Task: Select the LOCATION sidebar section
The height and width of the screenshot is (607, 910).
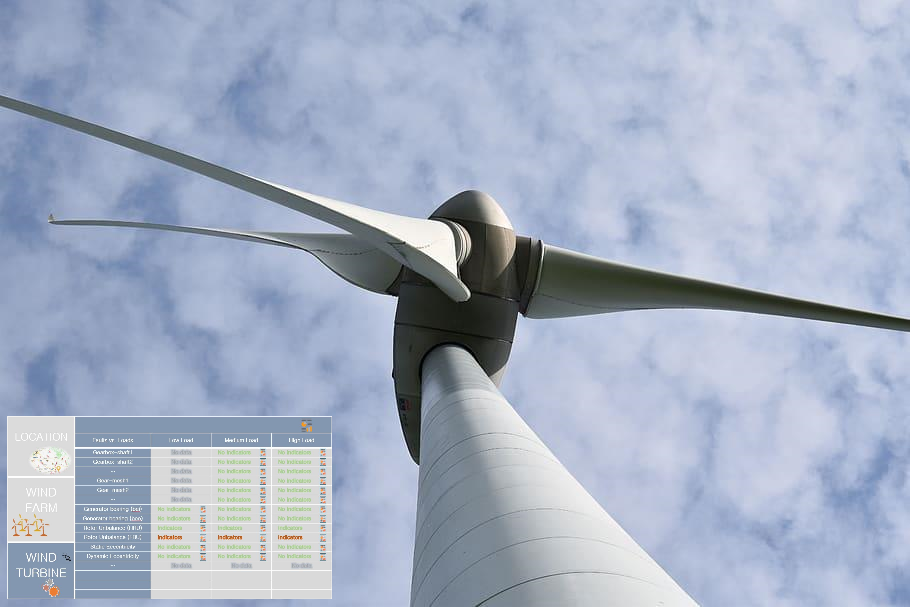Action: [40, 436]
